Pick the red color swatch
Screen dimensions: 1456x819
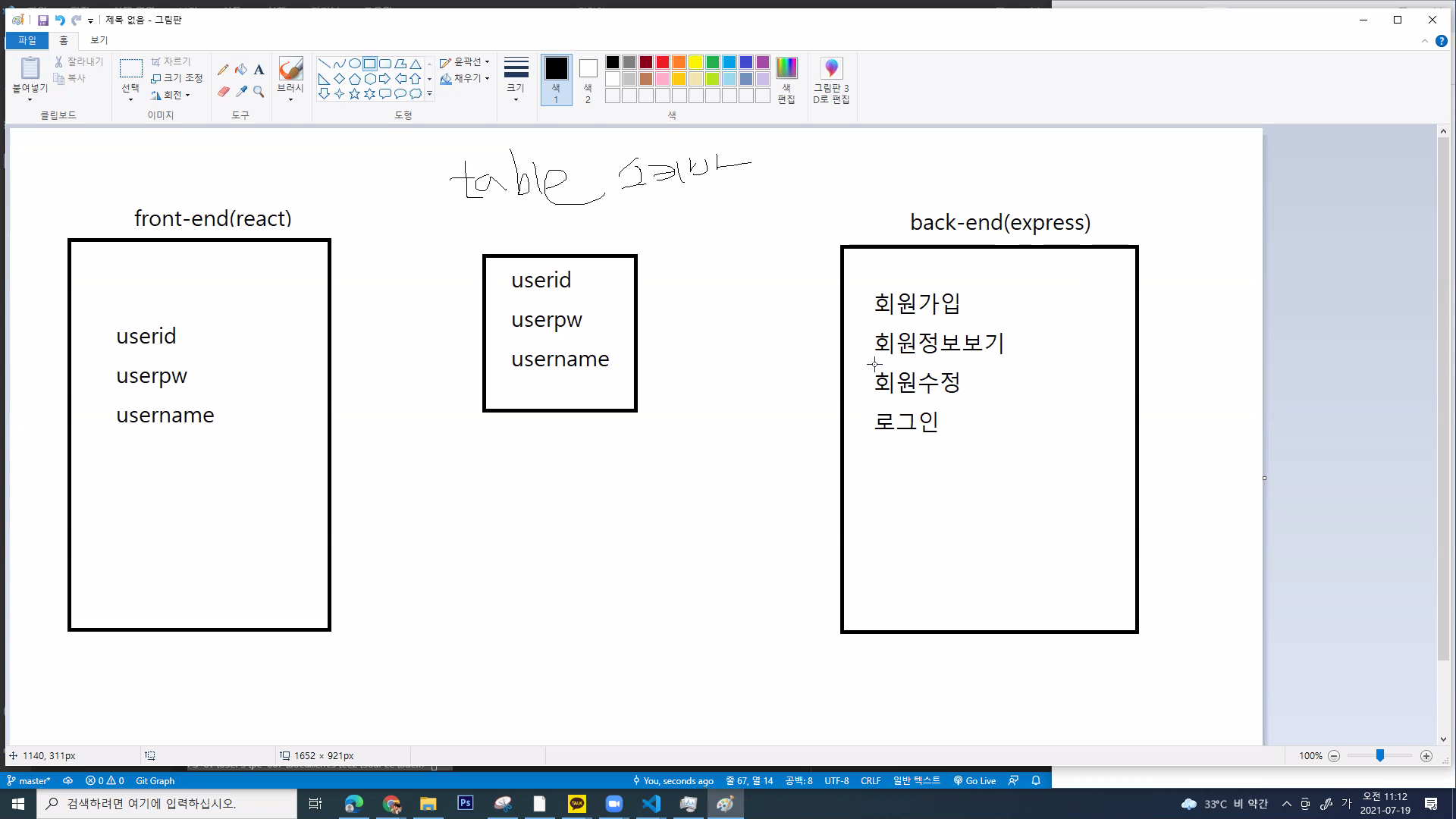point(662,62)
